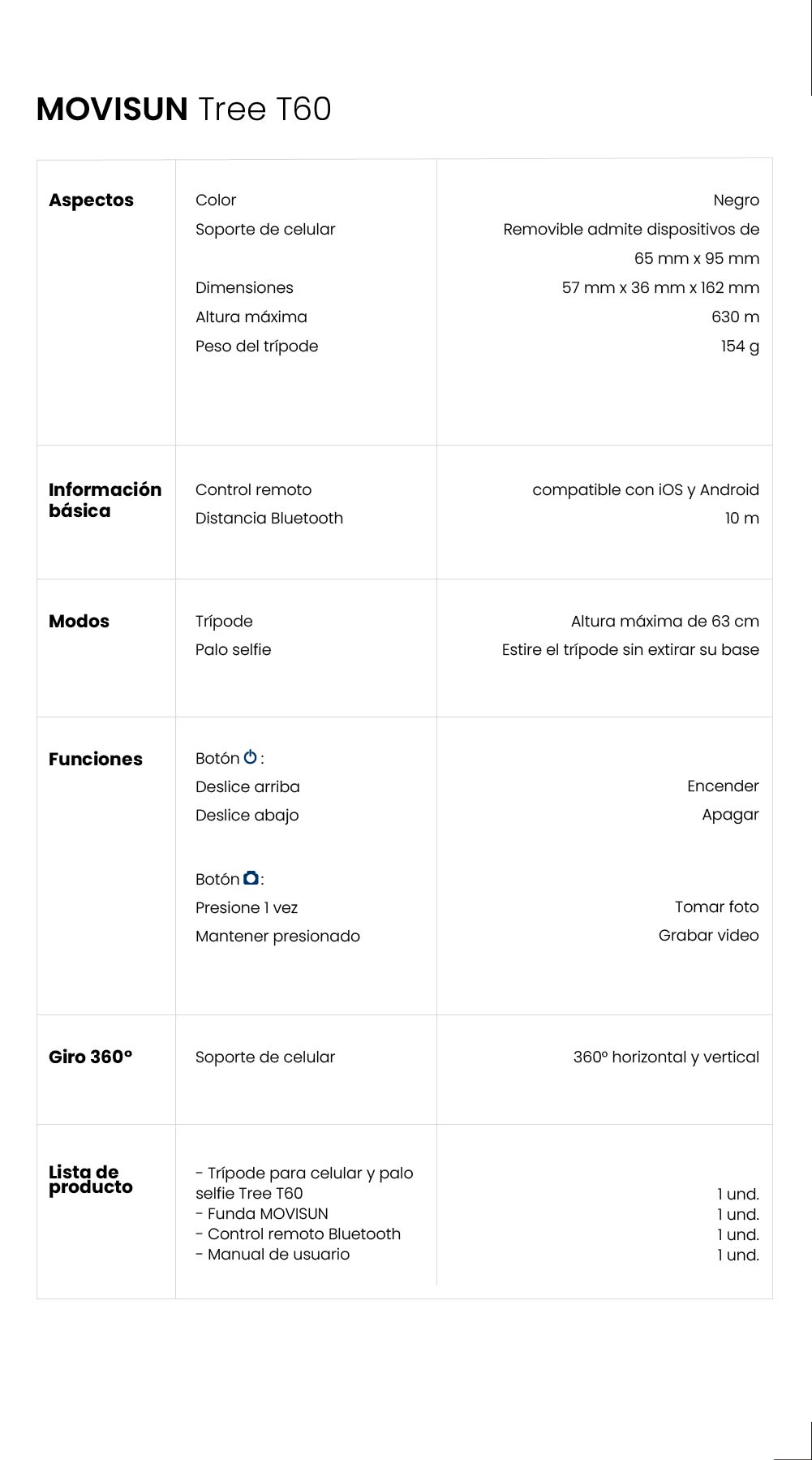Click the Tomar foto value
Screen dimensions: 812x1460
[716, 907]
